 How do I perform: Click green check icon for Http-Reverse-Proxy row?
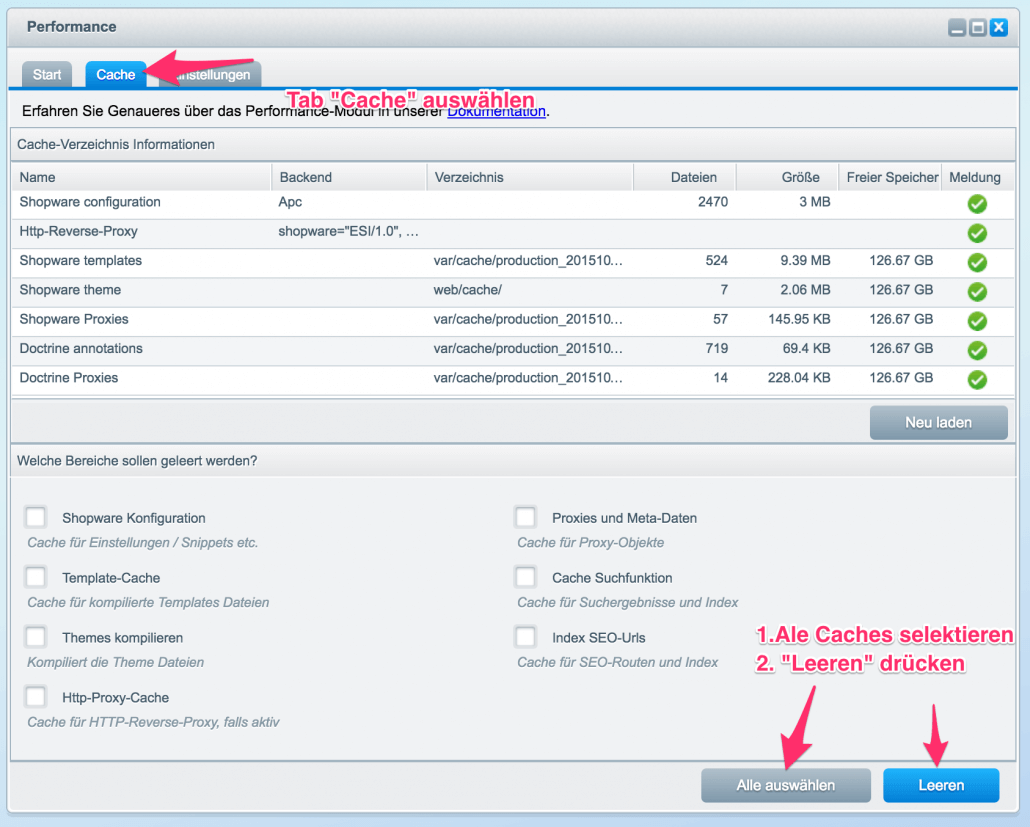(x=977, y=233)
